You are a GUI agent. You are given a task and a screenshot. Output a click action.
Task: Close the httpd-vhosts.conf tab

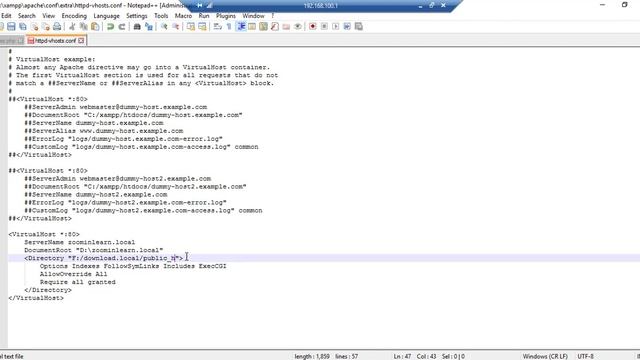click(x=81, y=40)
